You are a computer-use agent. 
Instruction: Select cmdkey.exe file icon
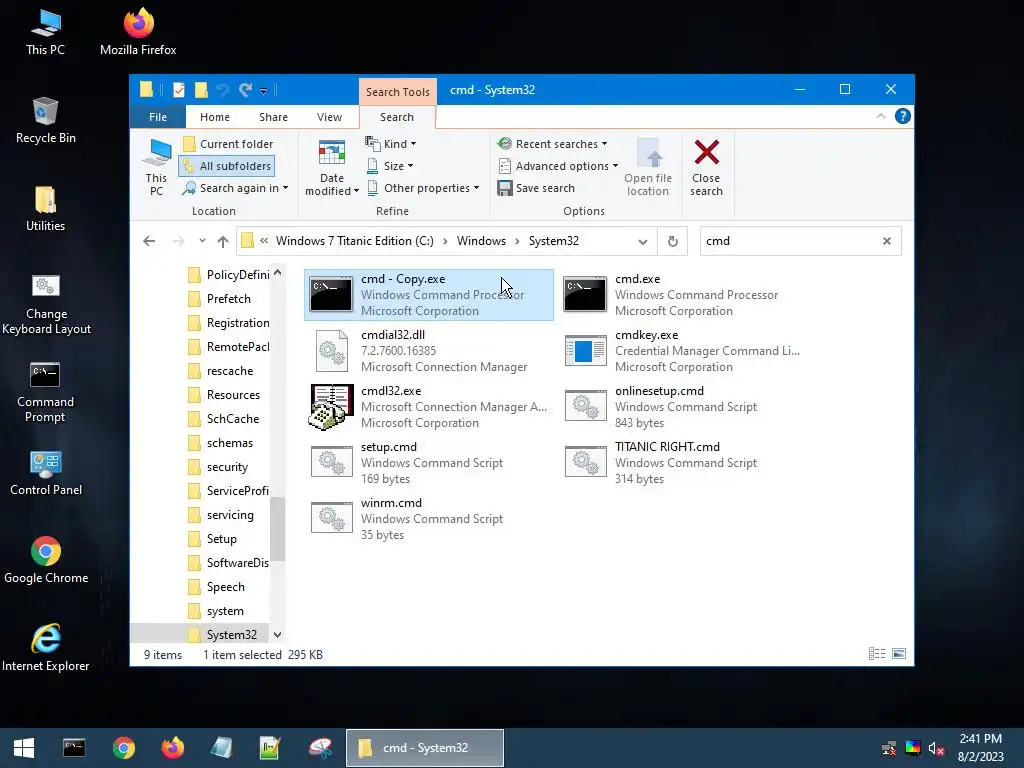click(585, 351)
